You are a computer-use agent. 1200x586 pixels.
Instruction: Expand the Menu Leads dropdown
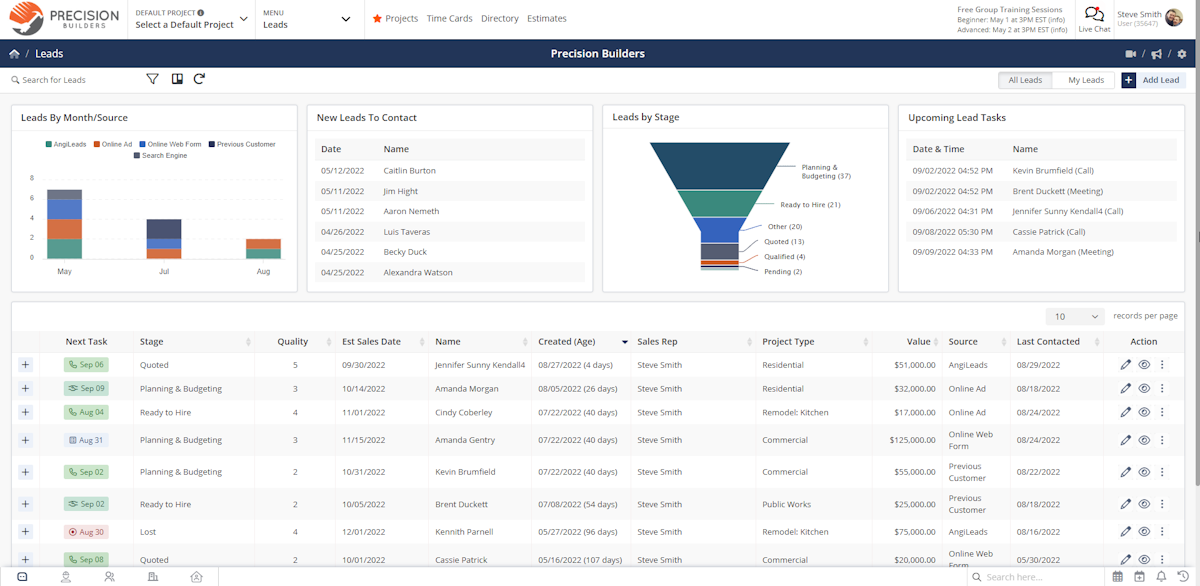tap(306, 19)
